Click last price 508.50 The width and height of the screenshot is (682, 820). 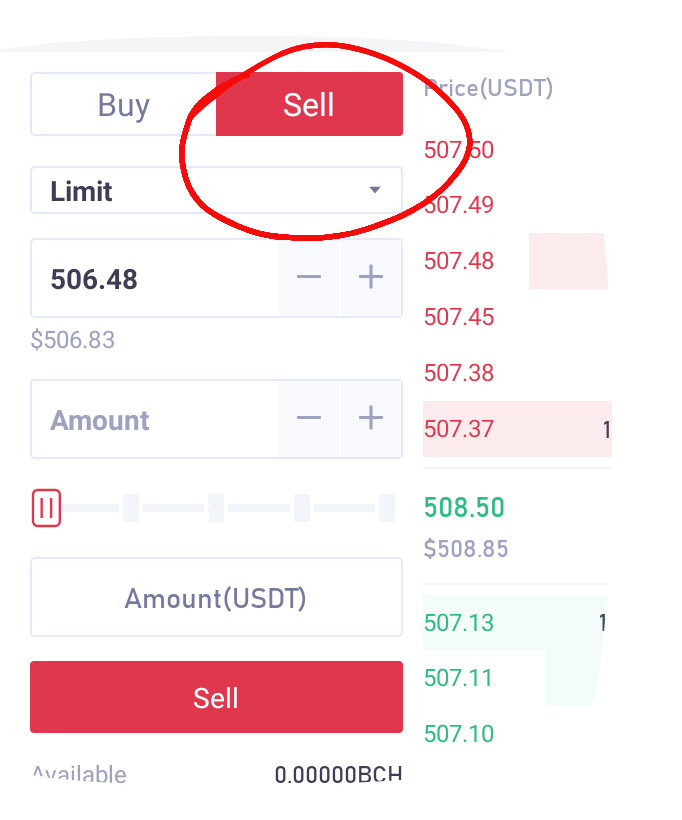tap(464, 507)
